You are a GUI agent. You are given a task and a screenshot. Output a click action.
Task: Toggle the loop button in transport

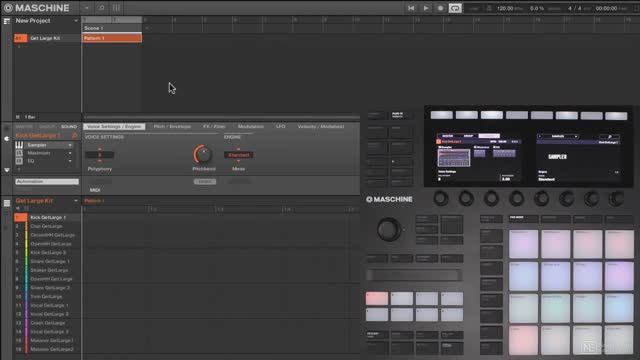tap(455, 8)
